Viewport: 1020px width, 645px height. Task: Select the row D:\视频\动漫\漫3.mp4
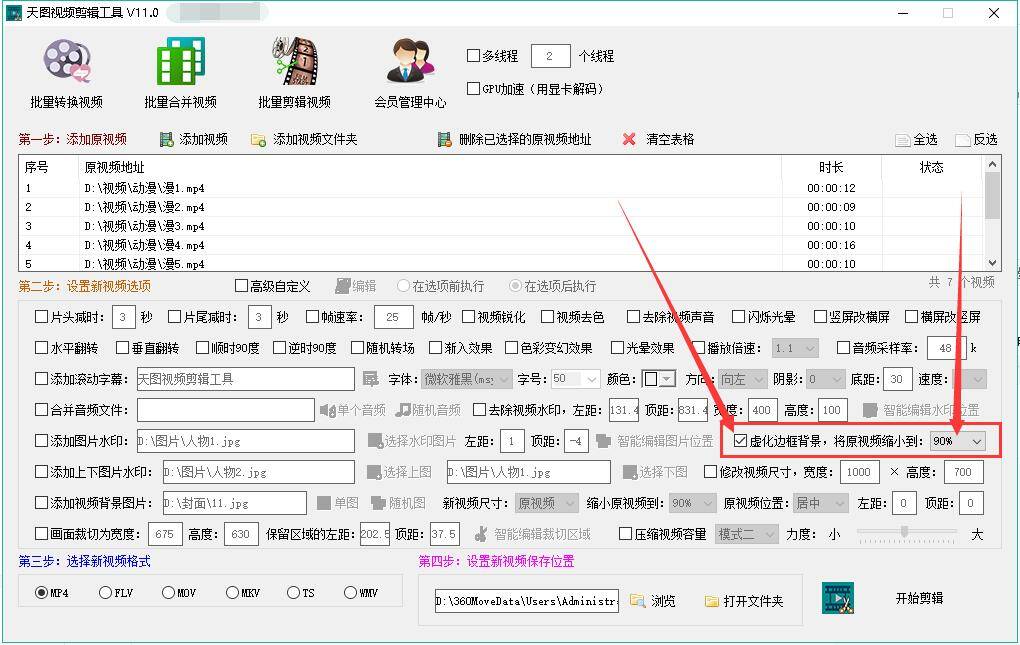[501, 226]
